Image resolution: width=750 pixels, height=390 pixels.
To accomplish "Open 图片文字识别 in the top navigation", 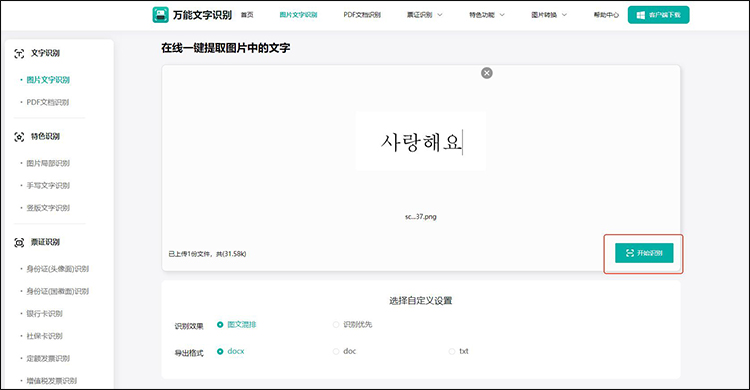I will [298, 15].
